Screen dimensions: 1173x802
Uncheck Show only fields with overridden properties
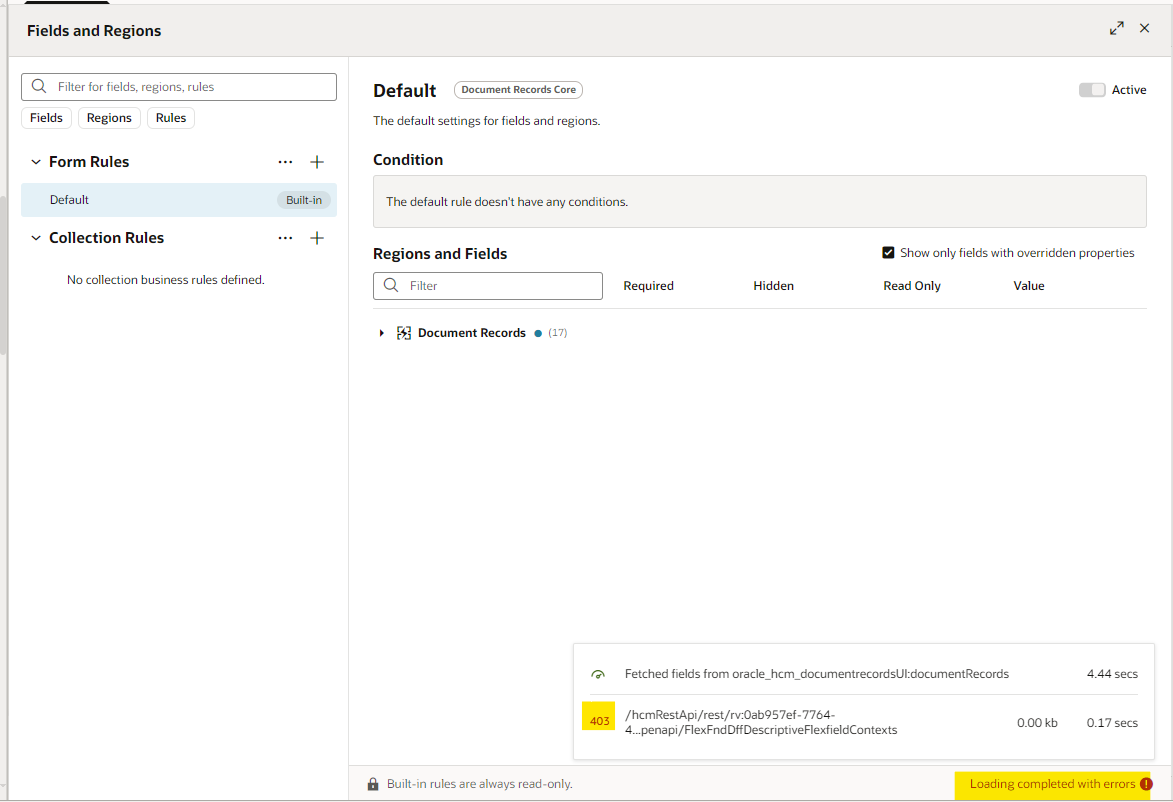click(888, 252)
